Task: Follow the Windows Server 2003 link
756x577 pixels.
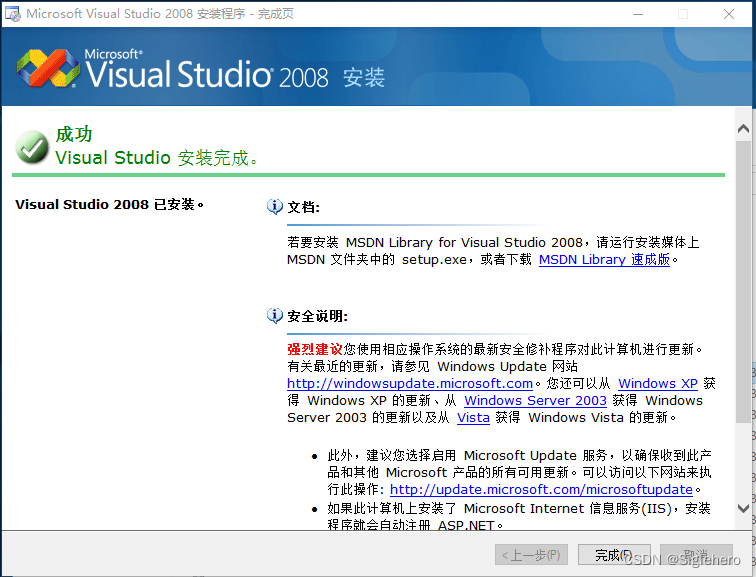Action: click(x=535, y=400)
